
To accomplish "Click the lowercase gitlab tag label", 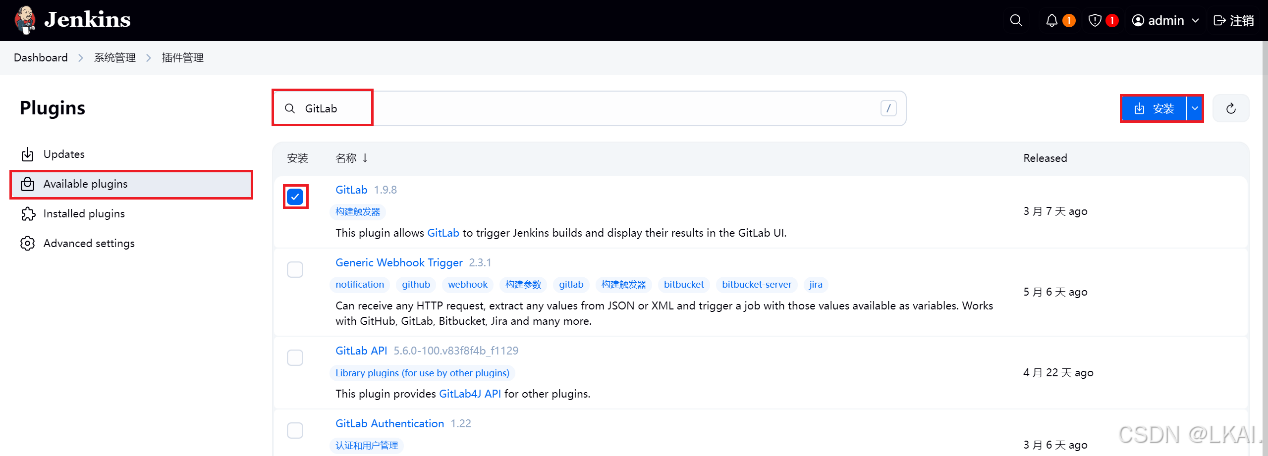I will (571, 285).
